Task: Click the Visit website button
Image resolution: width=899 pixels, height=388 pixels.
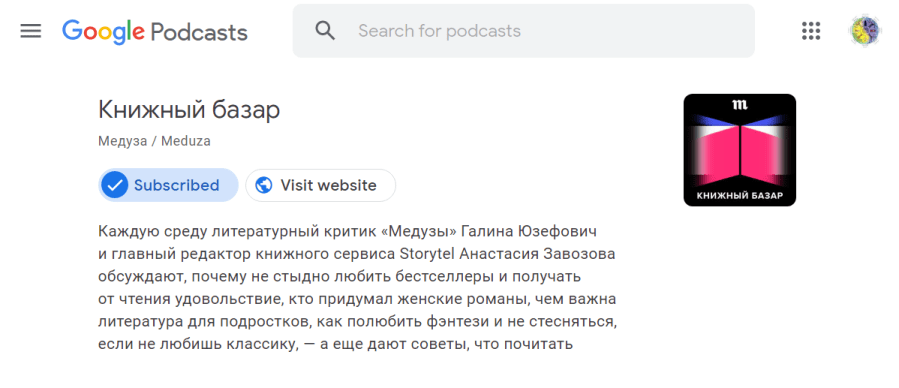Action: (320, 185)
